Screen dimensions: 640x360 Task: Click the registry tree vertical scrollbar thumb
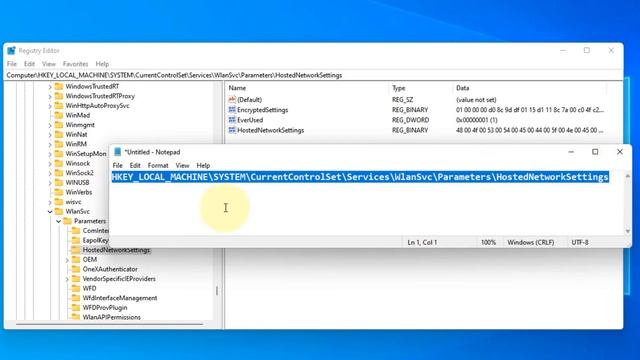pyautogui.click(x=217, y=291)
